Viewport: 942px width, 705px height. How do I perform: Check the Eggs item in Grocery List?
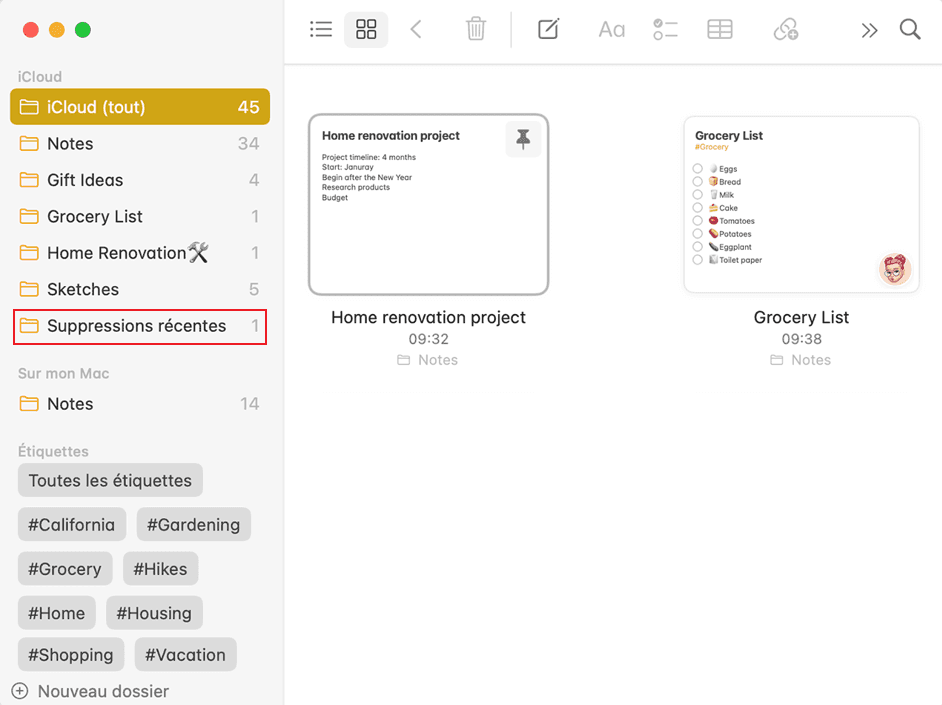[698, 170]
